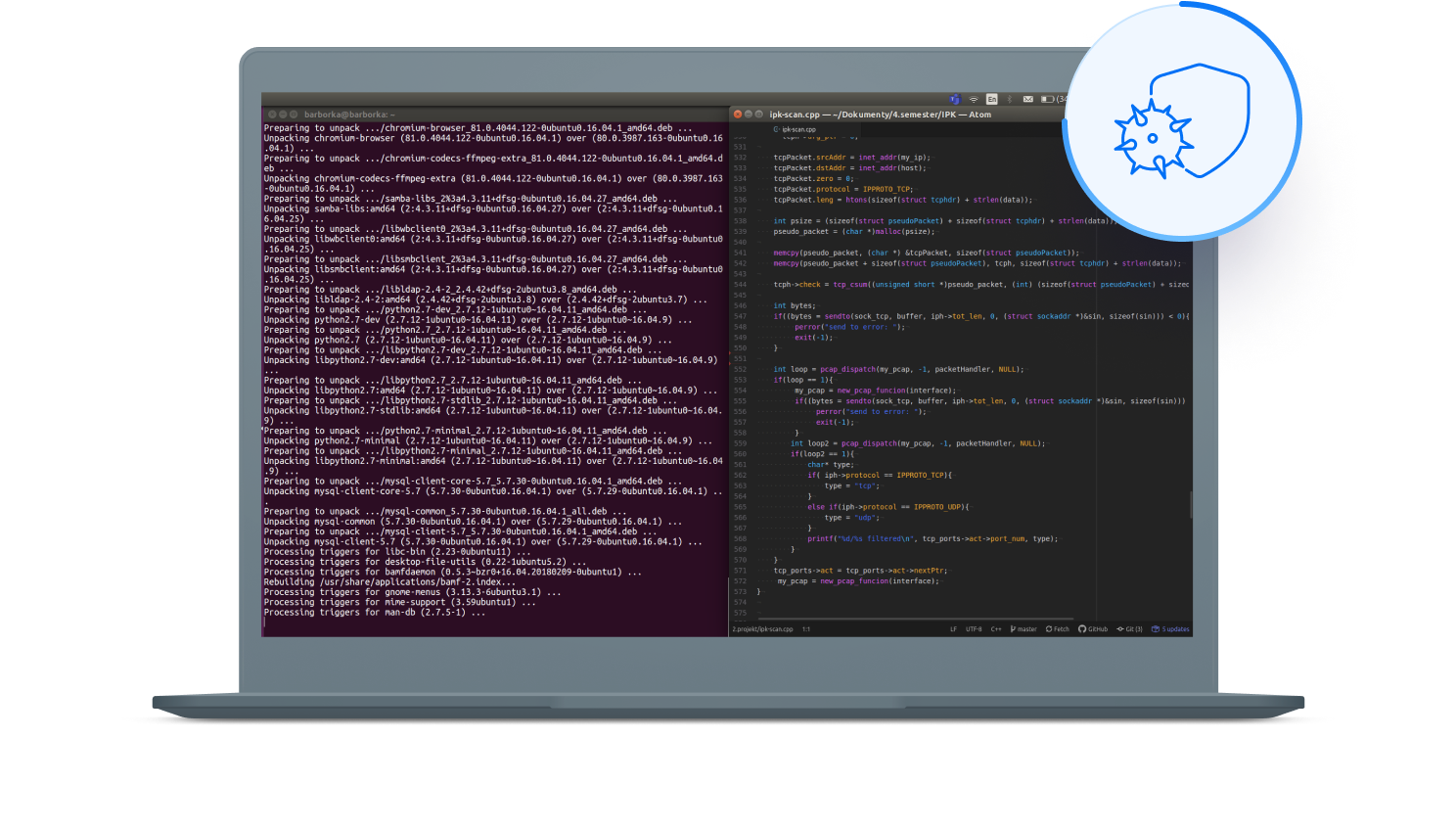Toggle the Git (3) changes panel
The width and height of the screenshot is (1456, 830).
coord(1130,629)
